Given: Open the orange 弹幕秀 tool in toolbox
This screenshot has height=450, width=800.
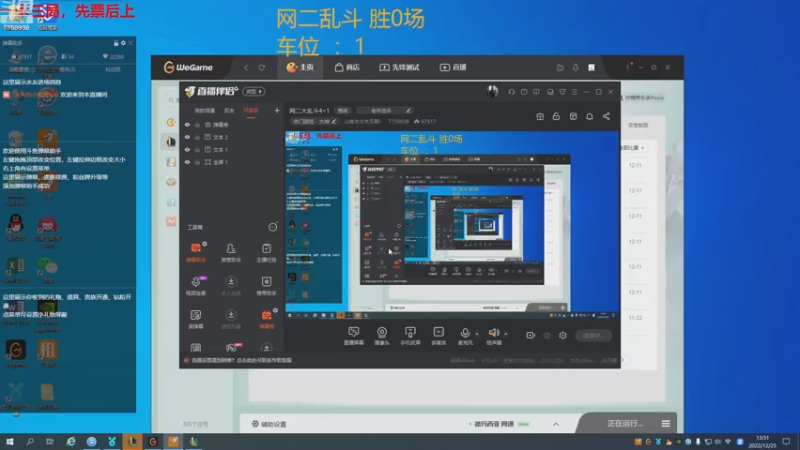Looking at the screenshot, I should (266, 318).
